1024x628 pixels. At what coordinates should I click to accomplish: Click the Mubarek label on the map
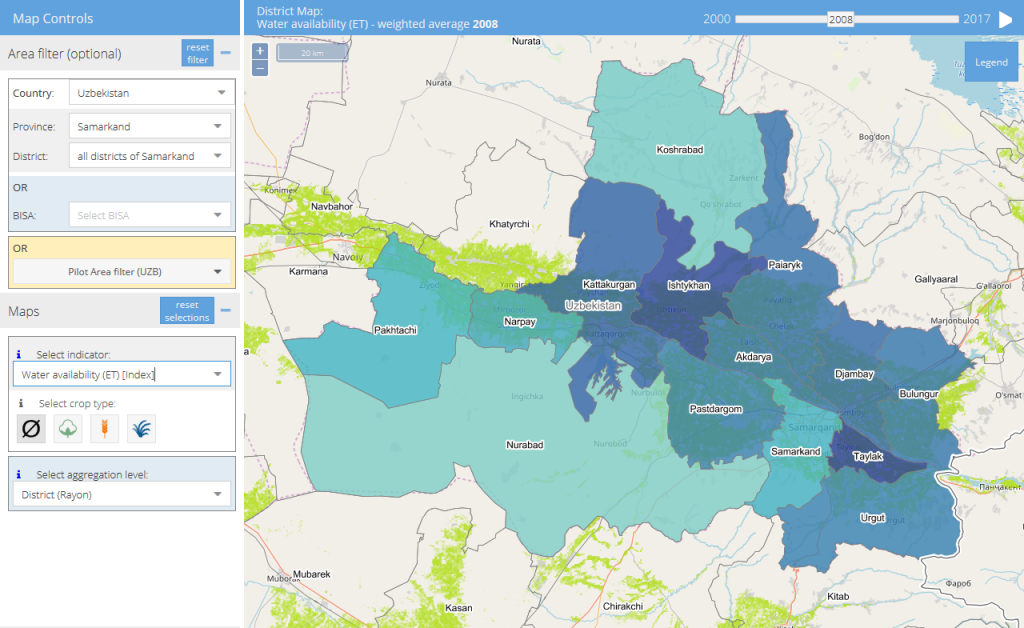[x=312, y=574]
